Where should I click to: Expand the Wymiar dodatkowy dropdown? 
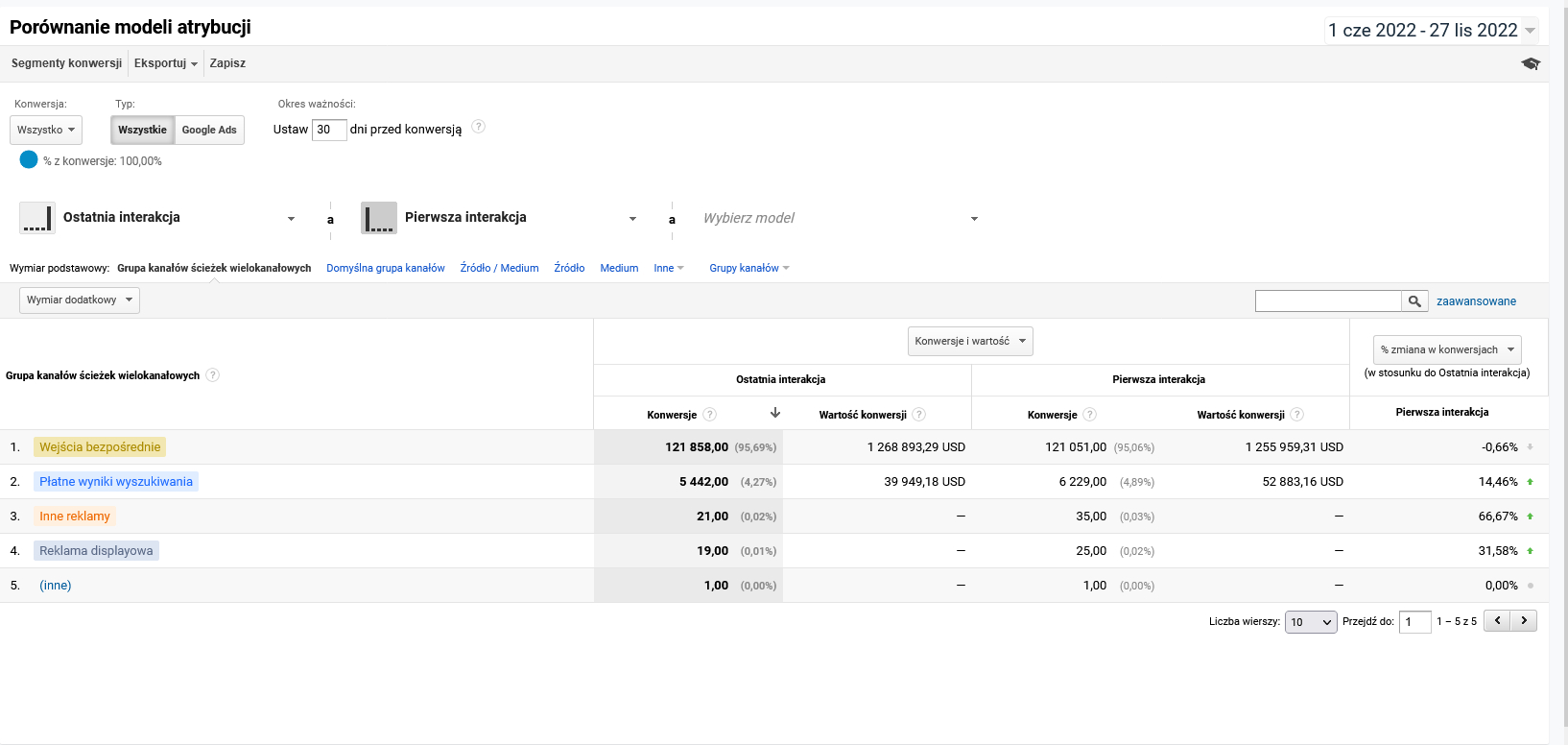coord(80,300)
